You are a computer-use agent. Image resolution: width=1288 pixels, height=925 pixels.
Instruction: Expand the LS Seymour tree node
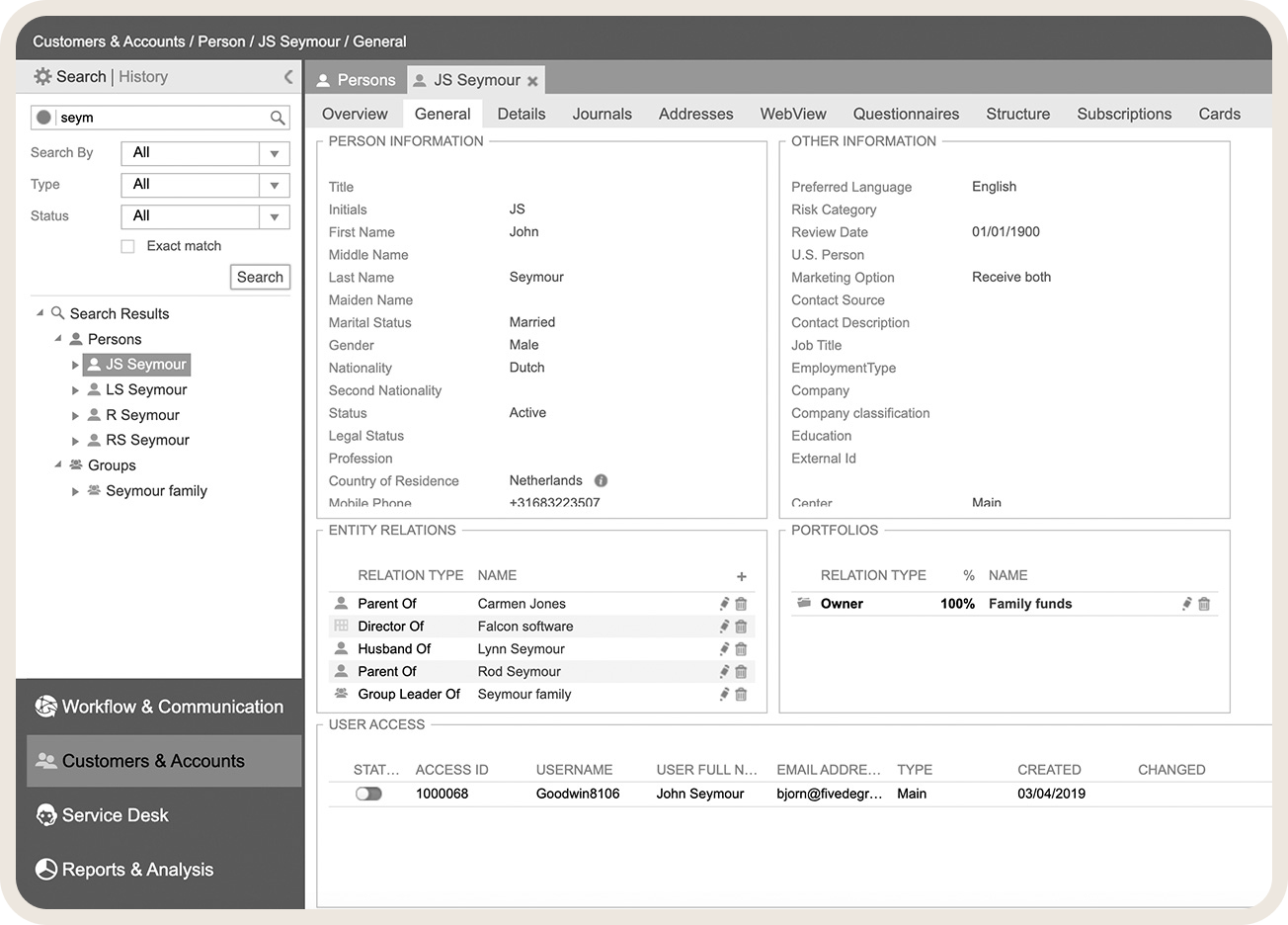pyautogui.click(x=75, y=390)
